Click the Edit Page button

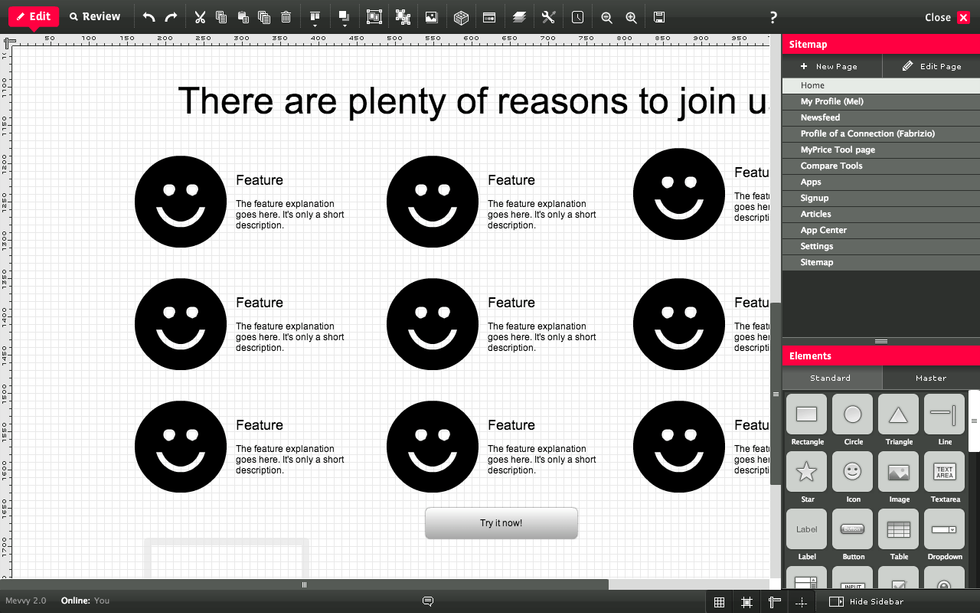(931, 66)
